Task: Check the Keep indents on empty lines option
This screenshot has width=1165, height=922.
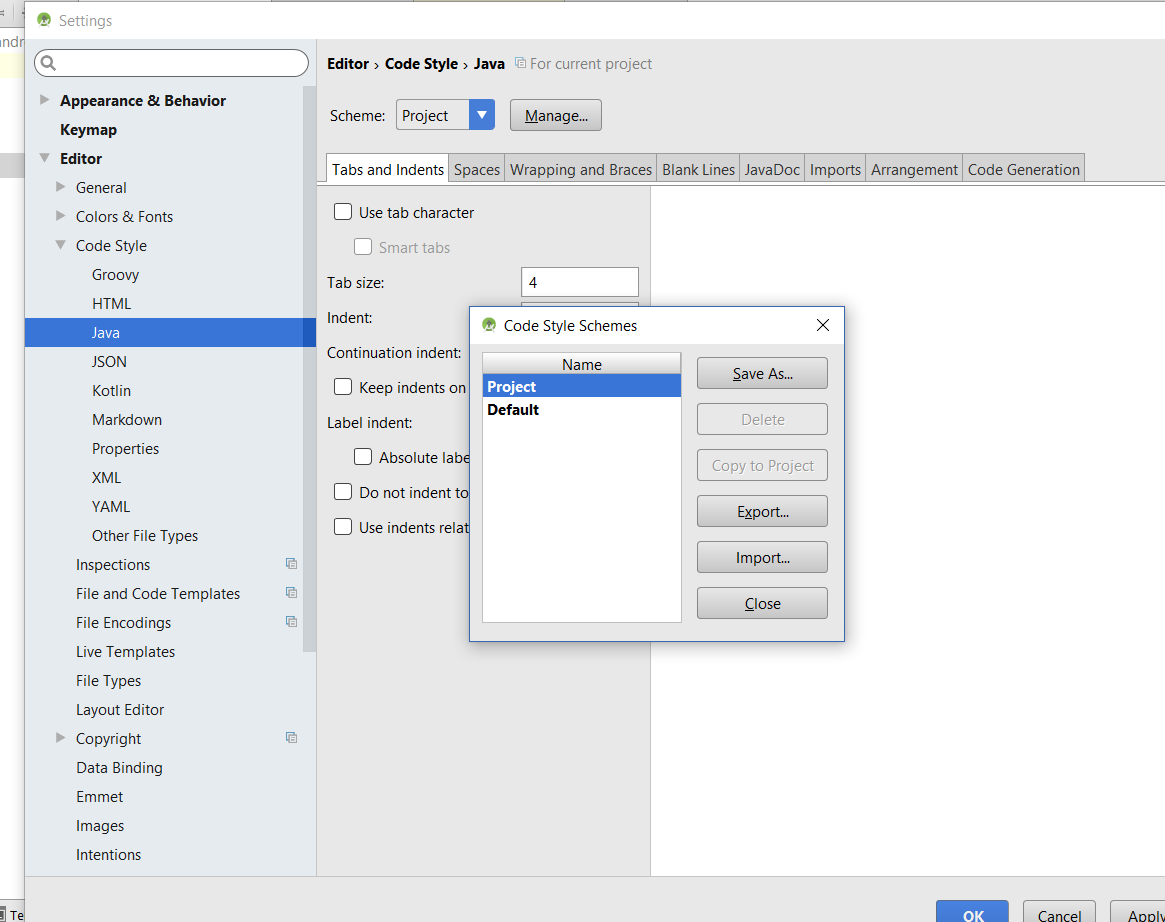Action: click(343, 387)
